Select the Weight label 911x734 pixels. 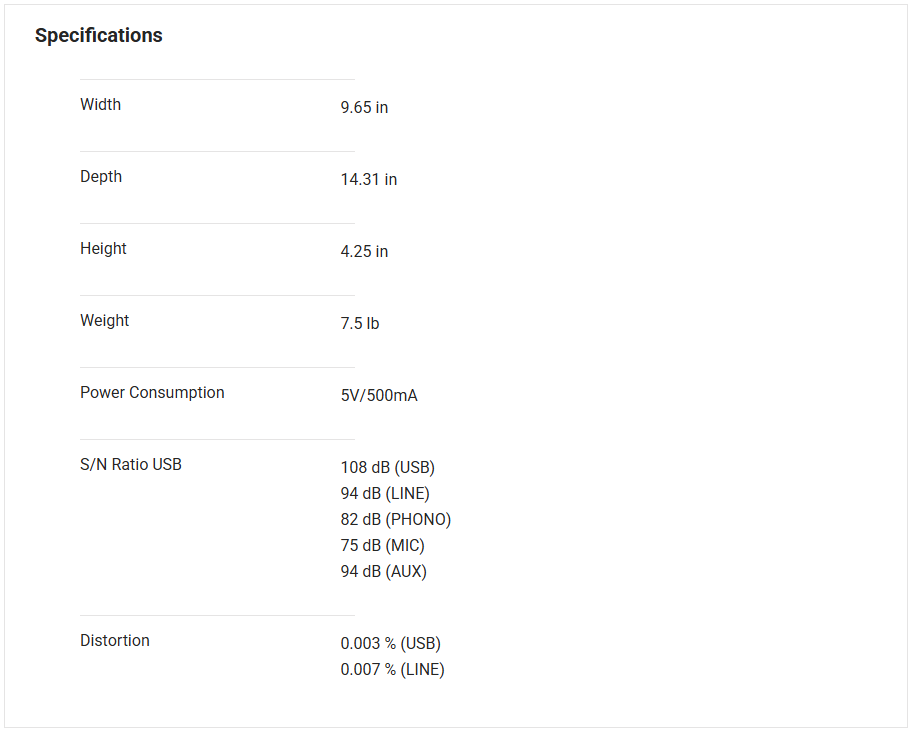(104, 321)
